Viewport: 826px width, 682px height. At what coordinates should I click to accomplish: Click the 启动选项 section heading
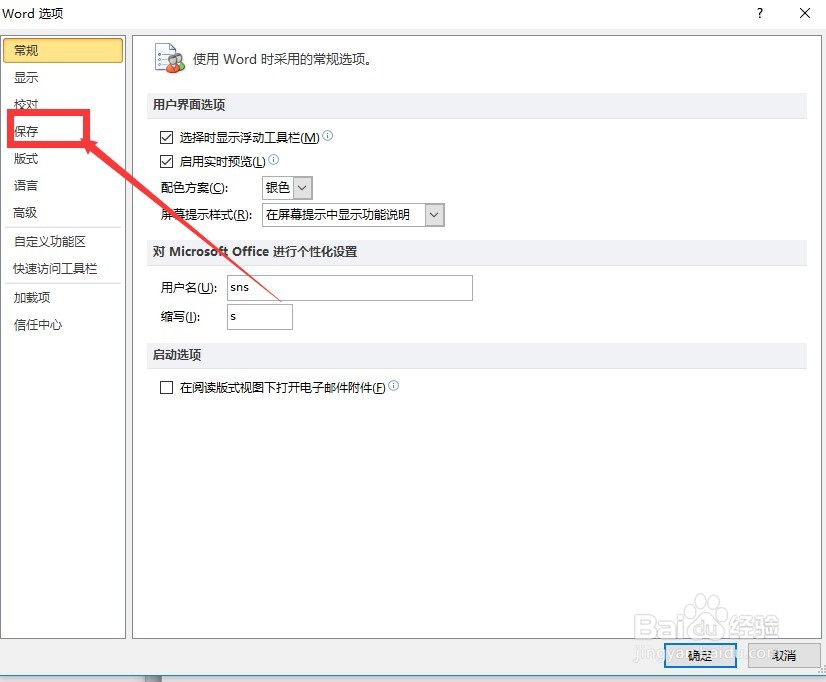tap(177, 355)
